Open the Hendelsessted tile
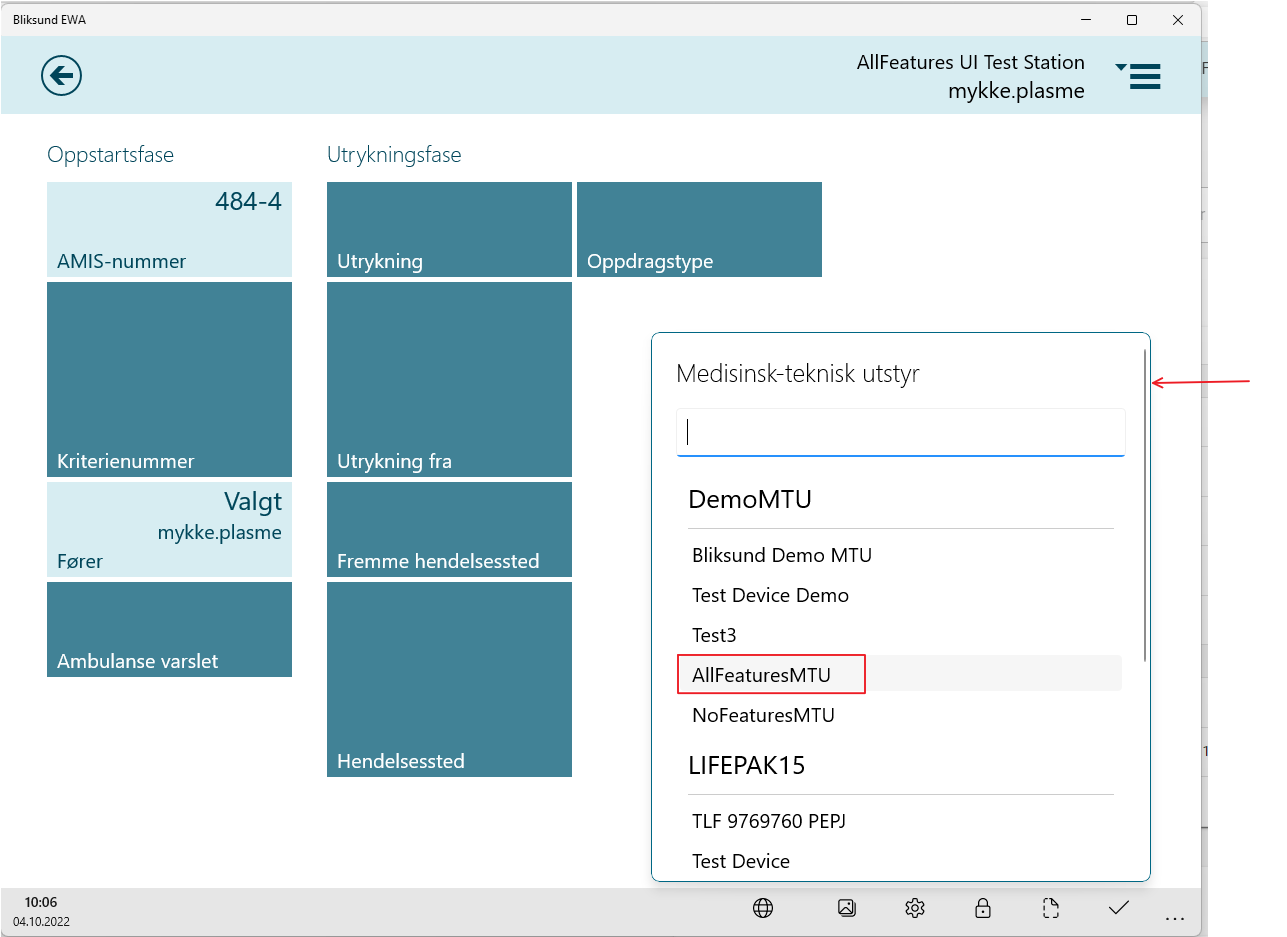1287x937 pixels. (449, 679)
